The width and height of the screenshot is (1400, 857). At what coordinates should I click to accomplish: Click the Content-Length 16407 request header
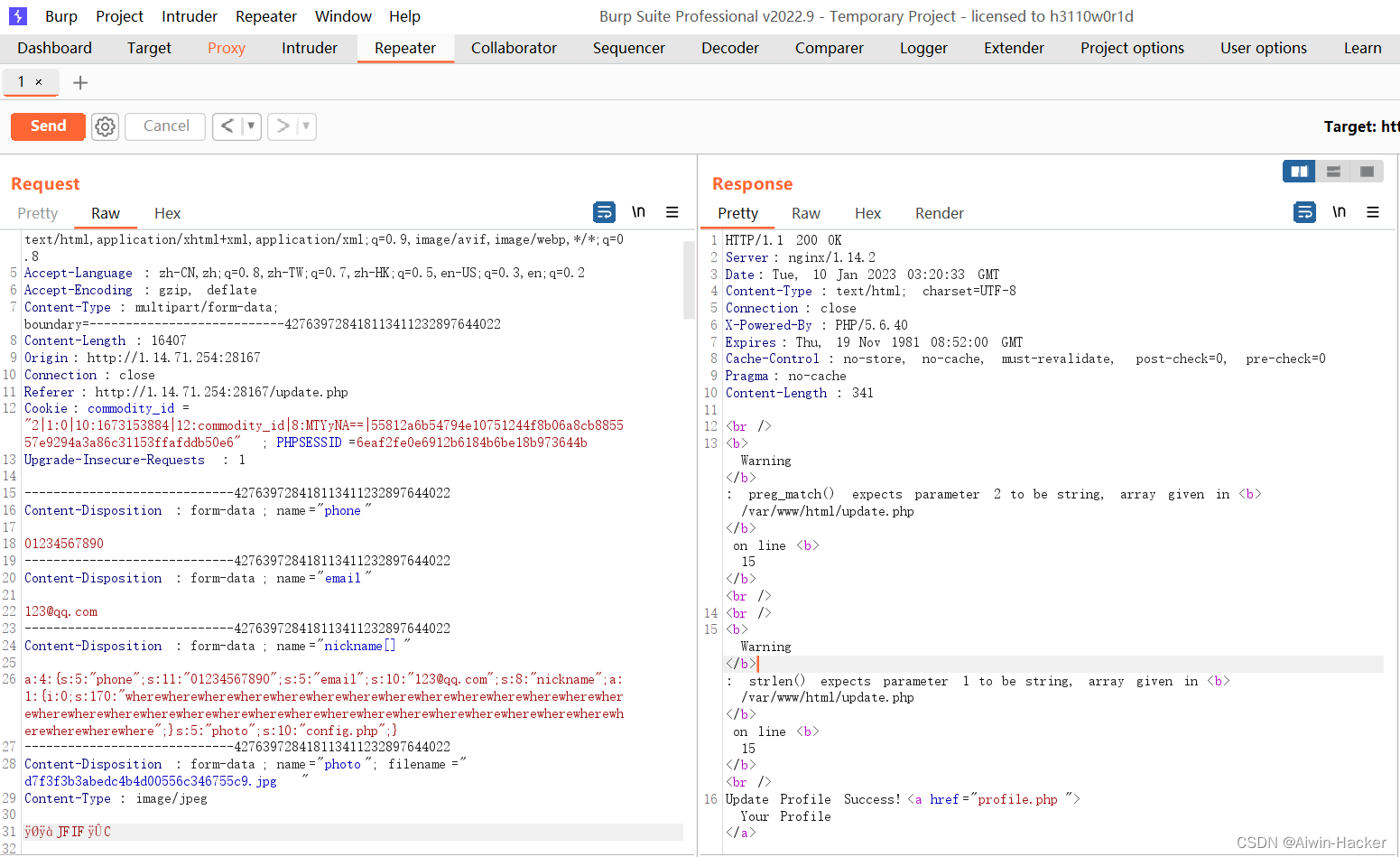[106, 341]
